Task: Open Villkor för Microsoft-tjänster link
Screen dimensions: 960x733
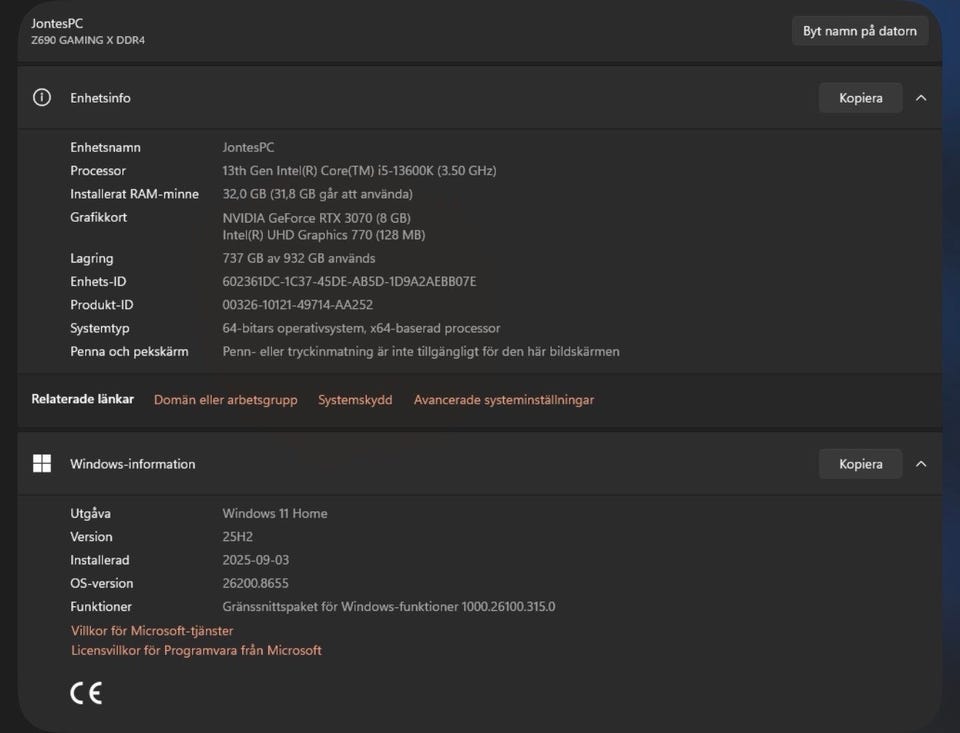Action: point(152,631)
